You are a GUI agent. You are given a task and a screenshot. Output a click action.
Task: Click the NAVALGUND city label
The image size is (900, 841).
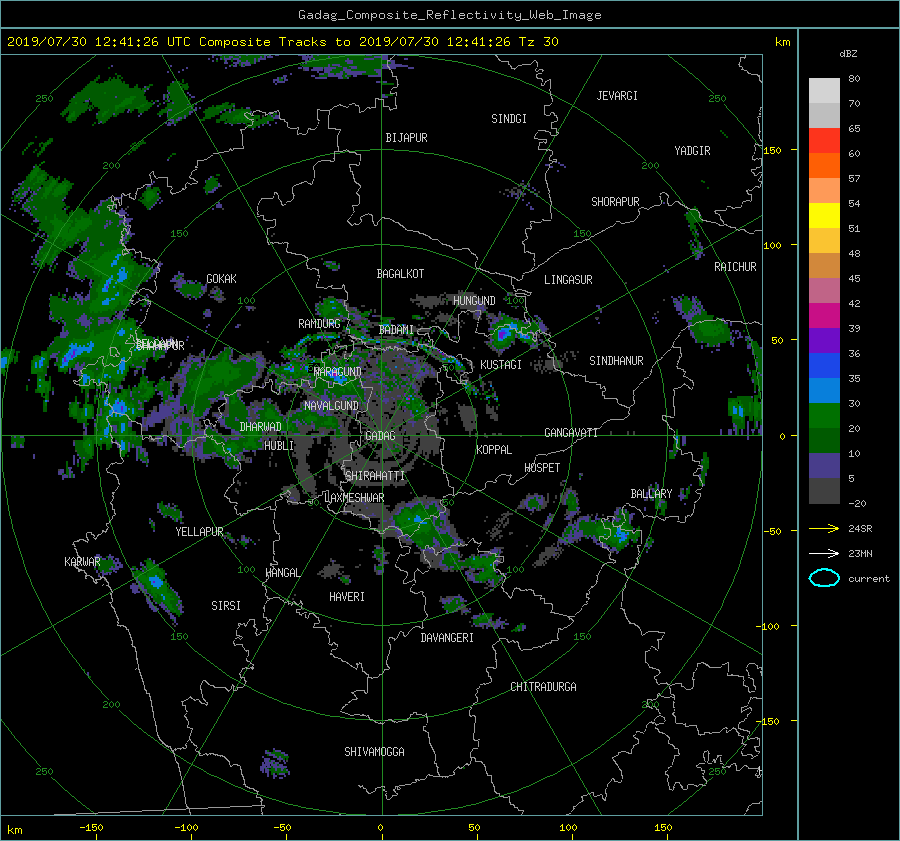click(x=331, y=406)
